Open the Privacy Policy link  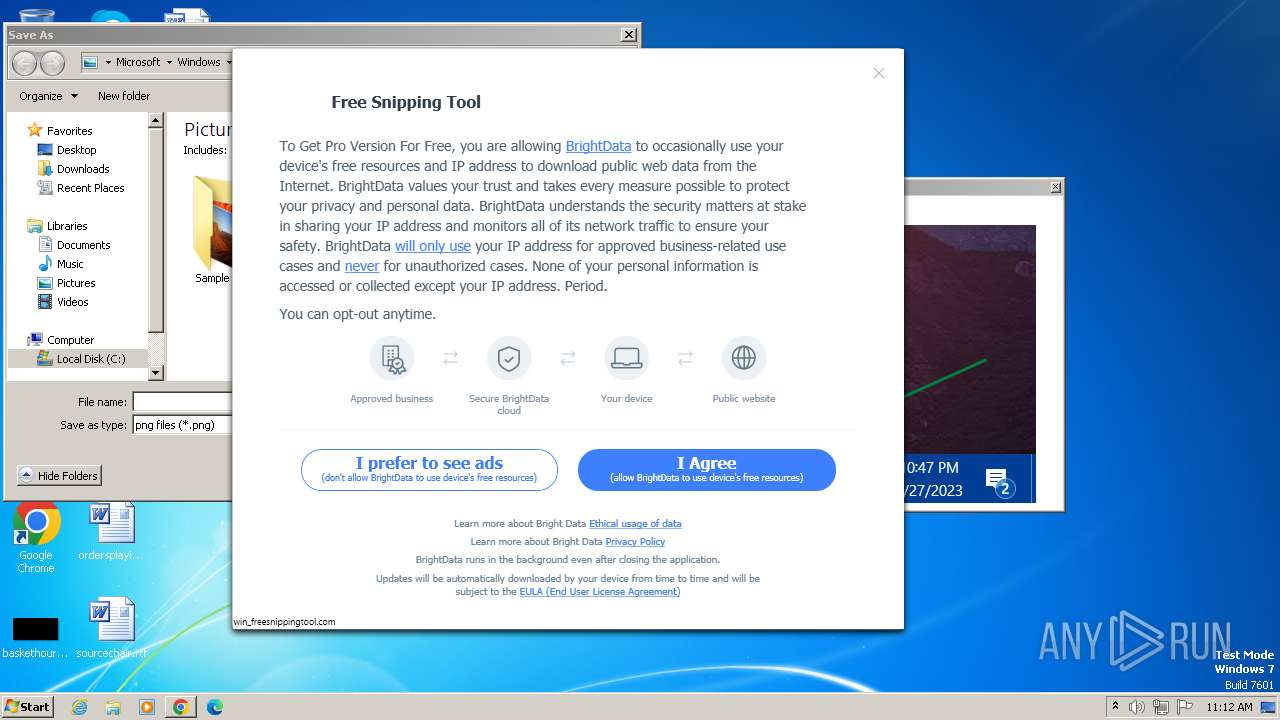pos(635,541)
